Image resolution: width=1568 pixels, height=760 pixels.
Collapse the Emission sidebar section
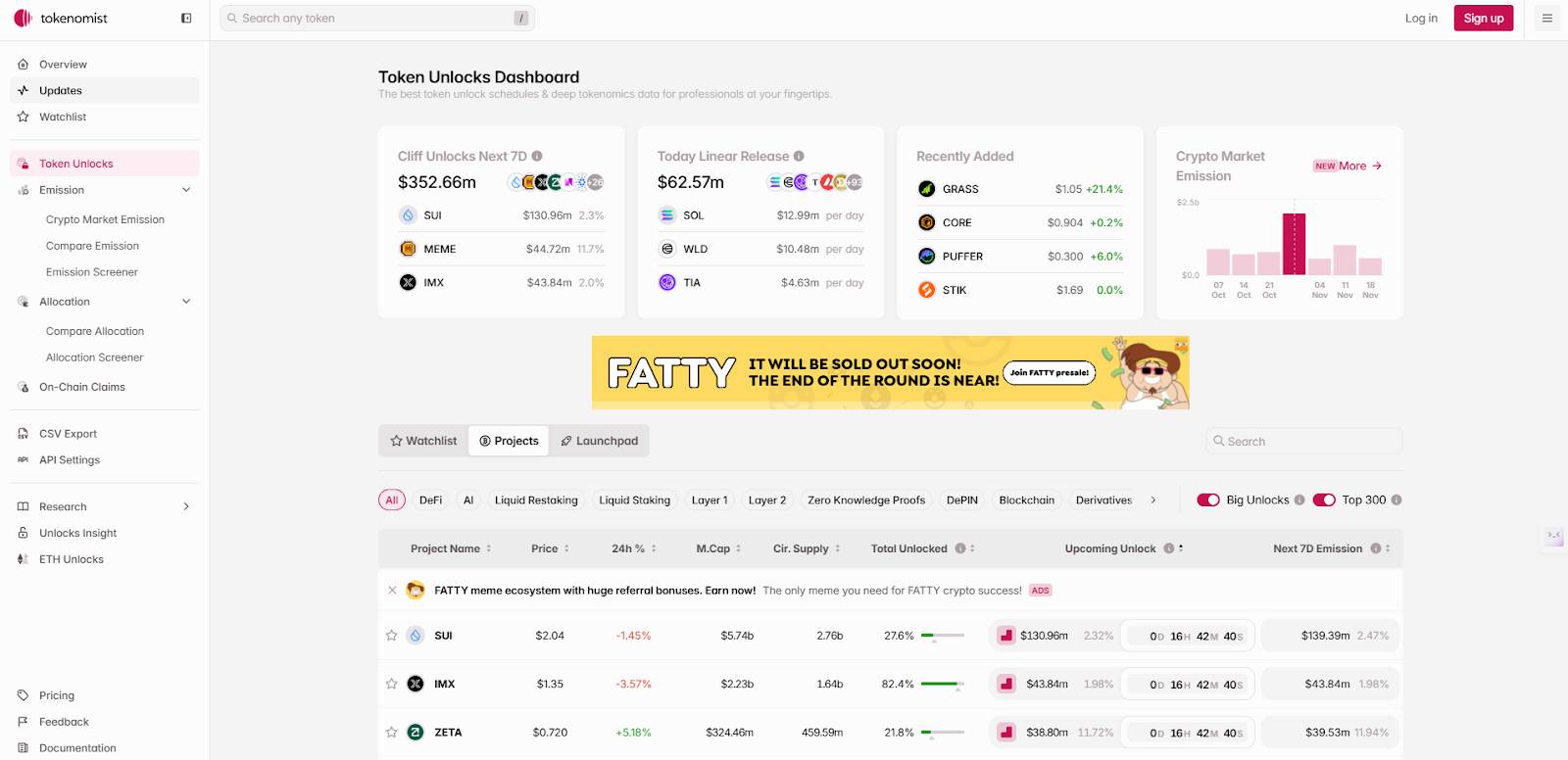(x=186, y=190)
